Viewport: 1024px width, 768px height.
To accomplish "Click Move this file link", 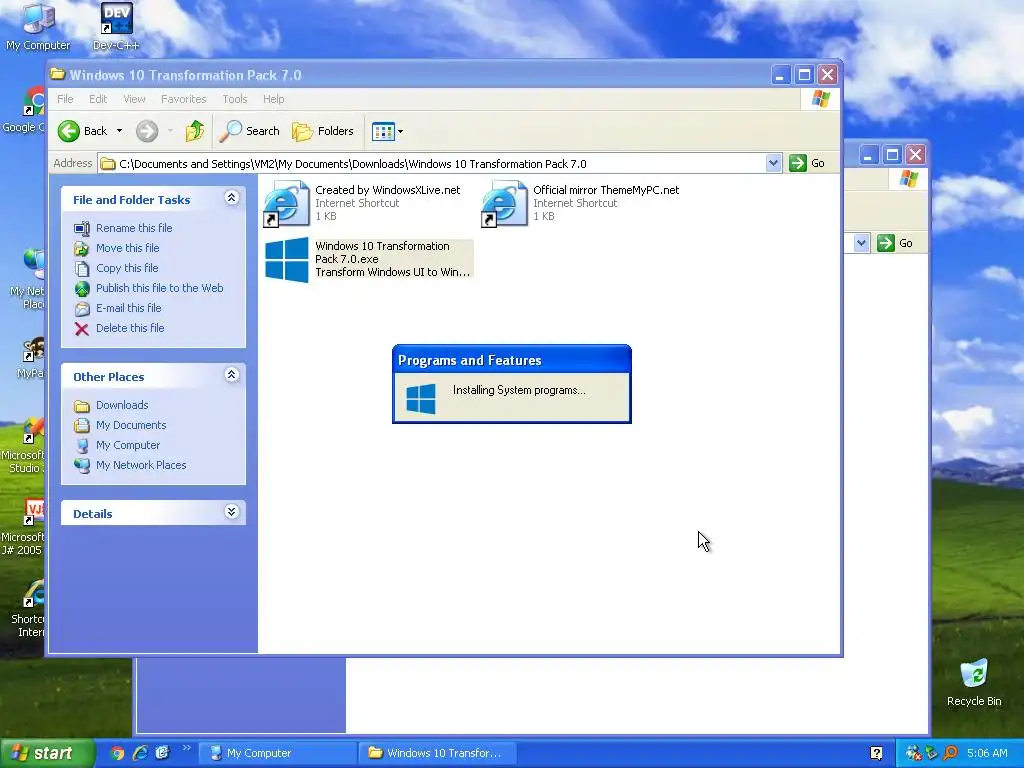I will (127, 248).
